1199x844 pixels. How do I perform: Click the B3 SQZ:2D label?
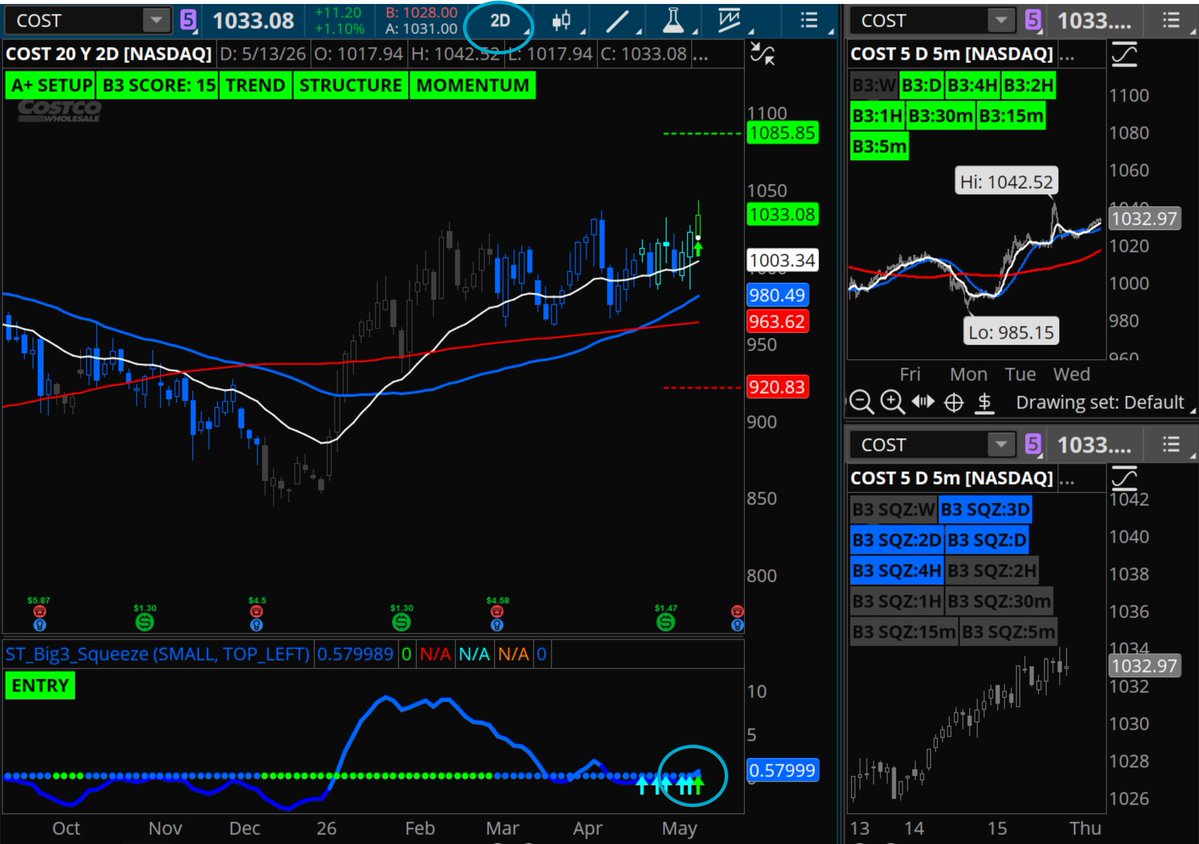pos(897,540)
